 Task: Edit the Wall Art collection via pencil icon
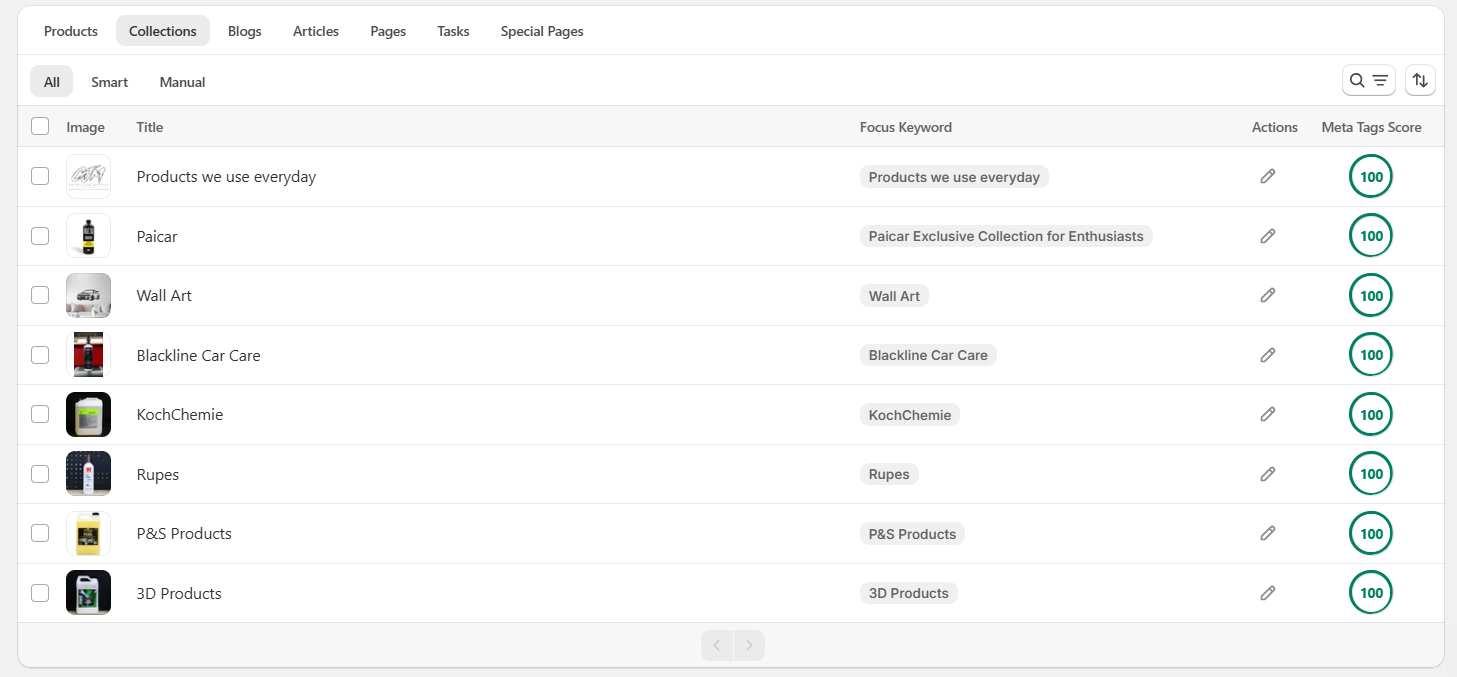[1268, 295]
